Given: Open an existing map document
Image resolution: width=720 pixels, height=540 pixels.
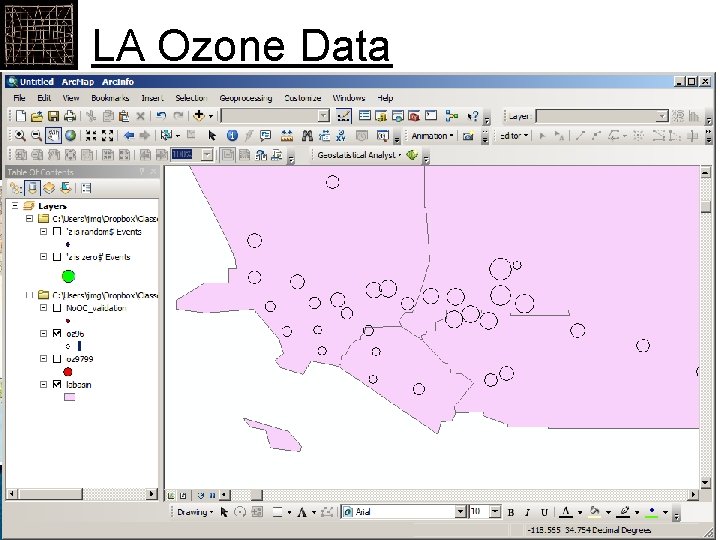Looking at the screenshot, I should (37, 116).
